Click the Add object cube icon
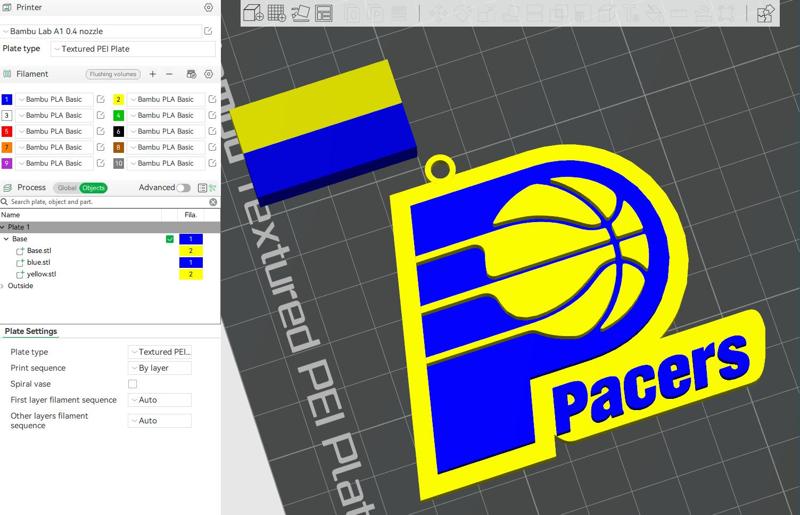This screenshot has width=800, height=515. tap(253, 13)
